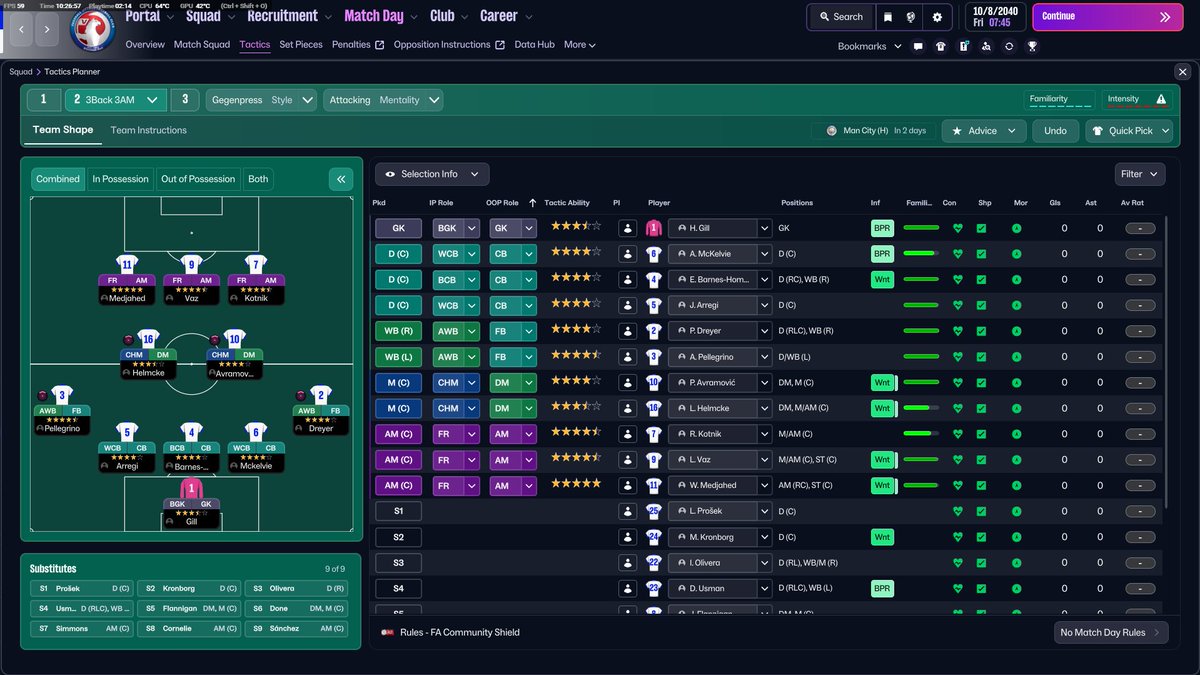Open the Advice dropdown
The image size is (1200, 675).
pyautogui.click(x=983, y=130)
